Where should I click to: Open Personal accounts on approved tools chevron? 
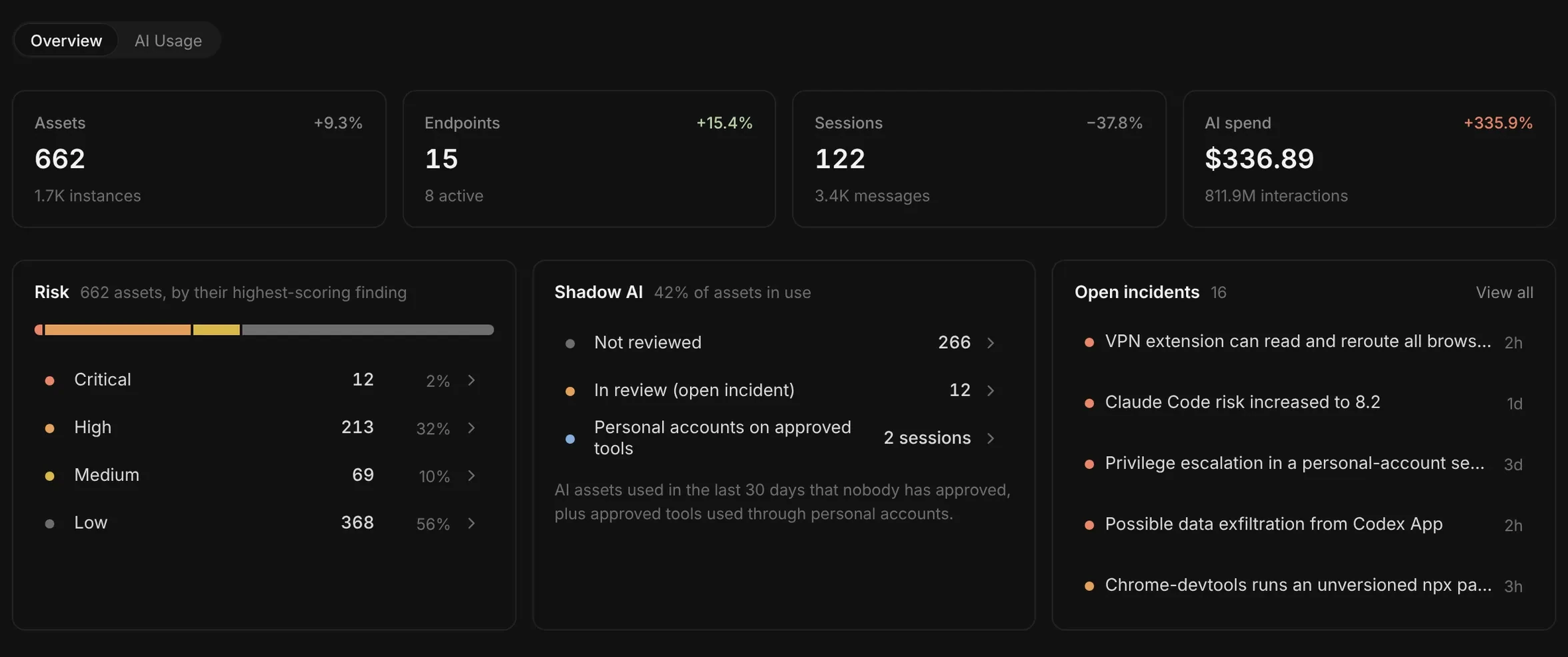991,438
